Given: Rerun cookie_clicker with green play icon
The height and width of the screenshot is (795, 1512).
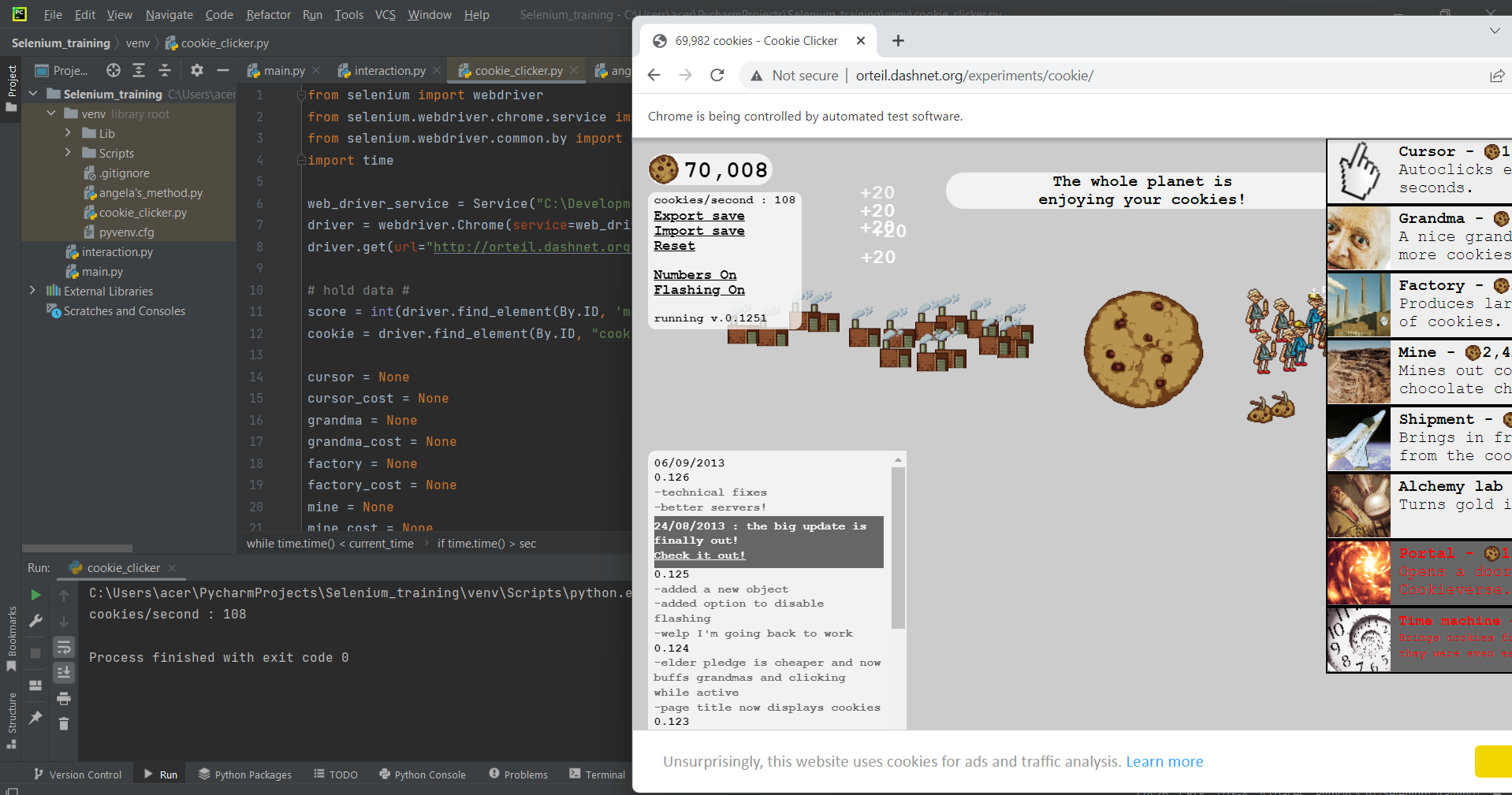Looking at the screenshot, I should click(x=35, y=595).
